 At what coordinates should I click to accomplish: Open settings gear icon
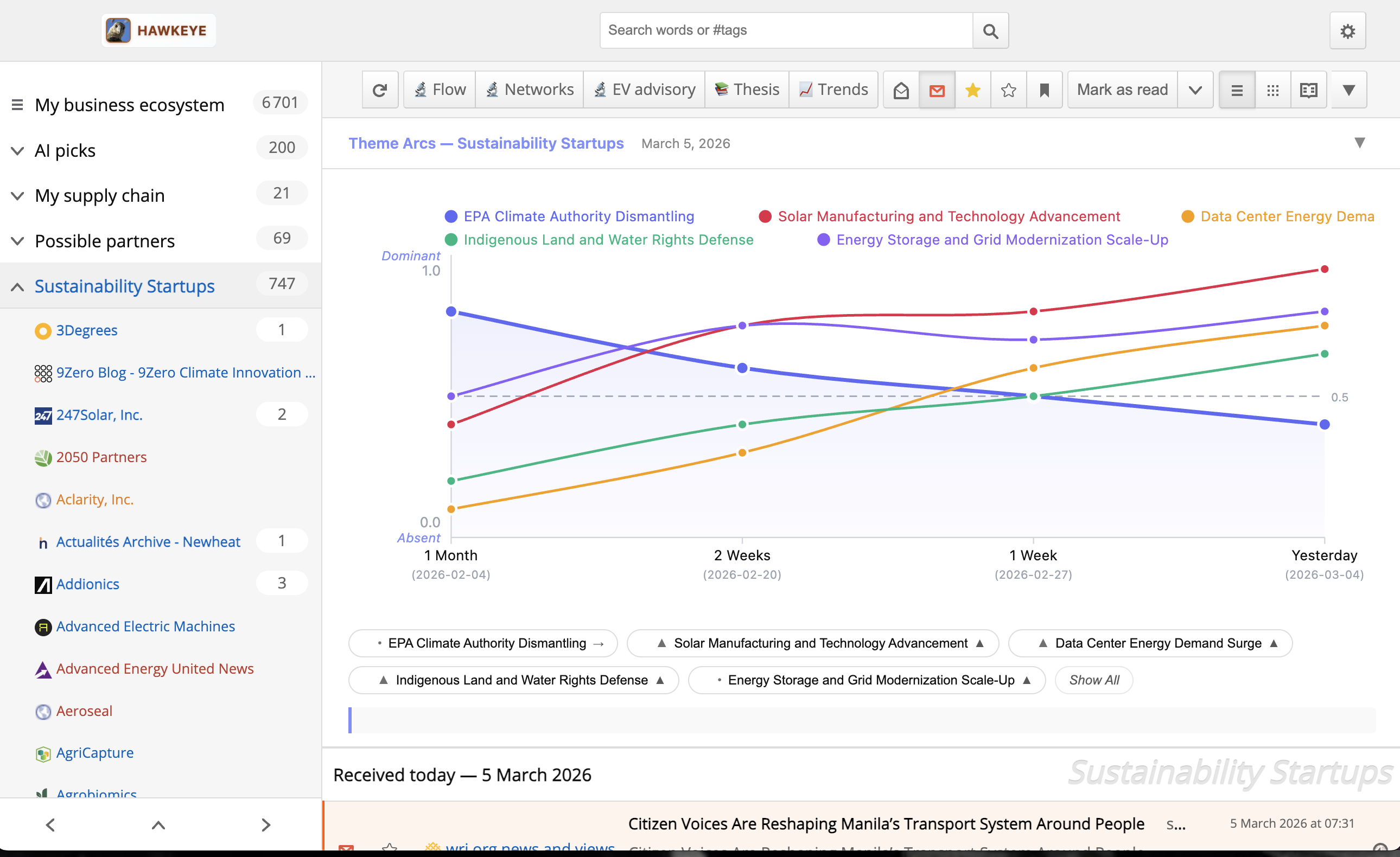point(1347,31)
